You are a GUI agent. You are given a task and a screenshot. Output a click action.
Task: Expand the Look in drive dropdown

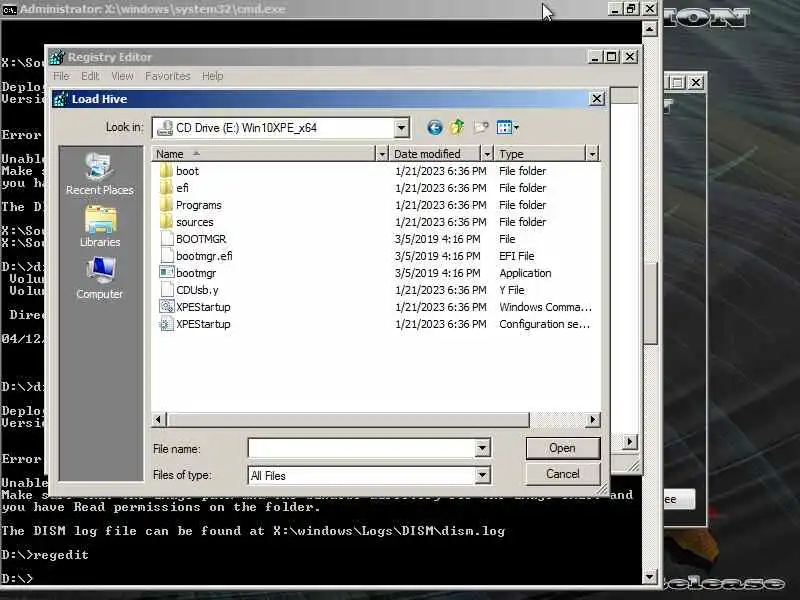coord(402,128)
